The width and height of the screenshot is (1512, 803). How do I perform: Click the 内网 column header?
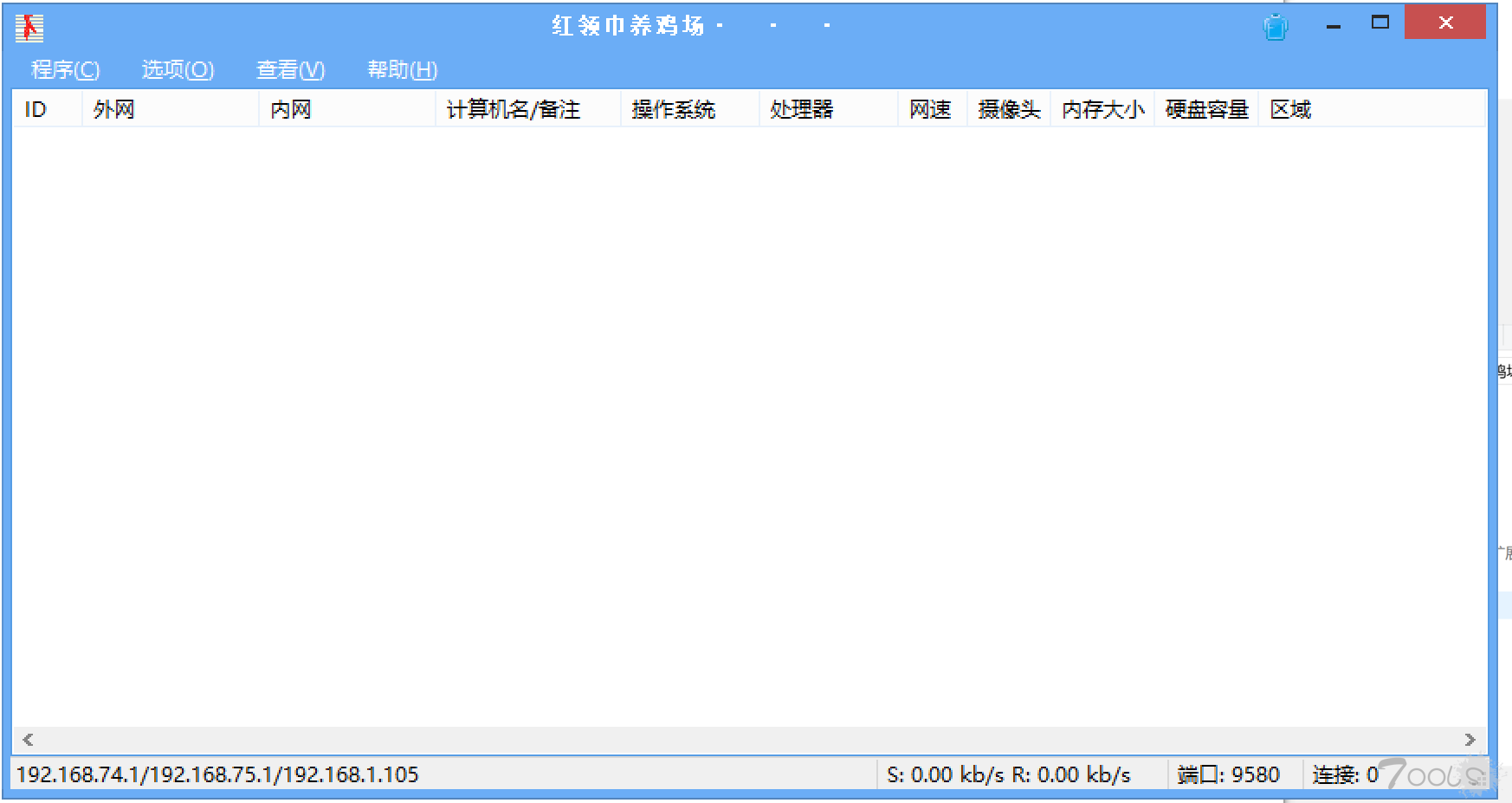coord(346,110)
